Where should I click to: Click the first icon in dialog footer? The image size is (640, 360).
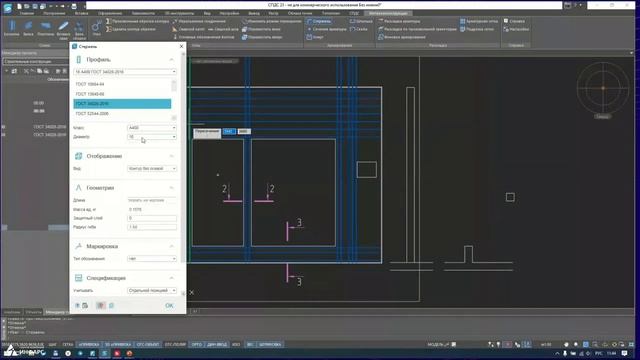[x=77, y=305]
